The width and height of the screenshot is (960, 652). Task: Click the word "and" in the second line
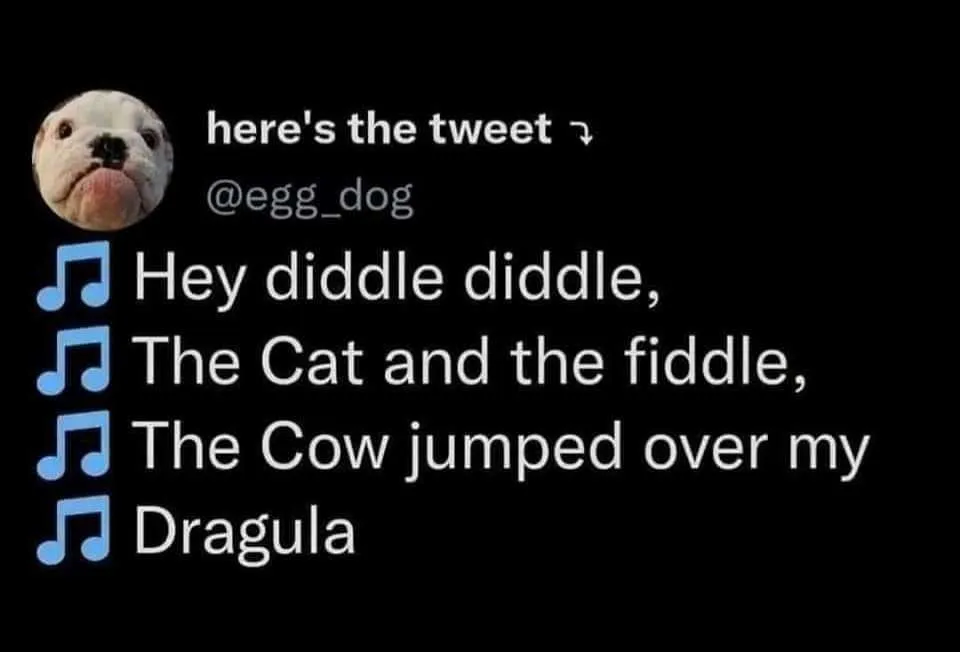click(x=436, y=361)
